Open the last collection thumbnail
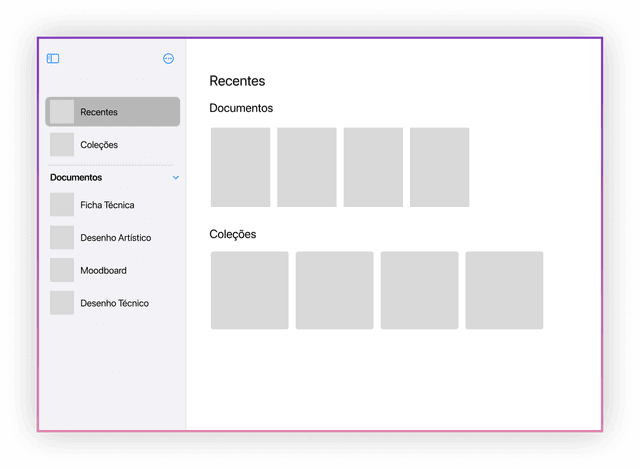640x469 pixels. click(504, 290)
